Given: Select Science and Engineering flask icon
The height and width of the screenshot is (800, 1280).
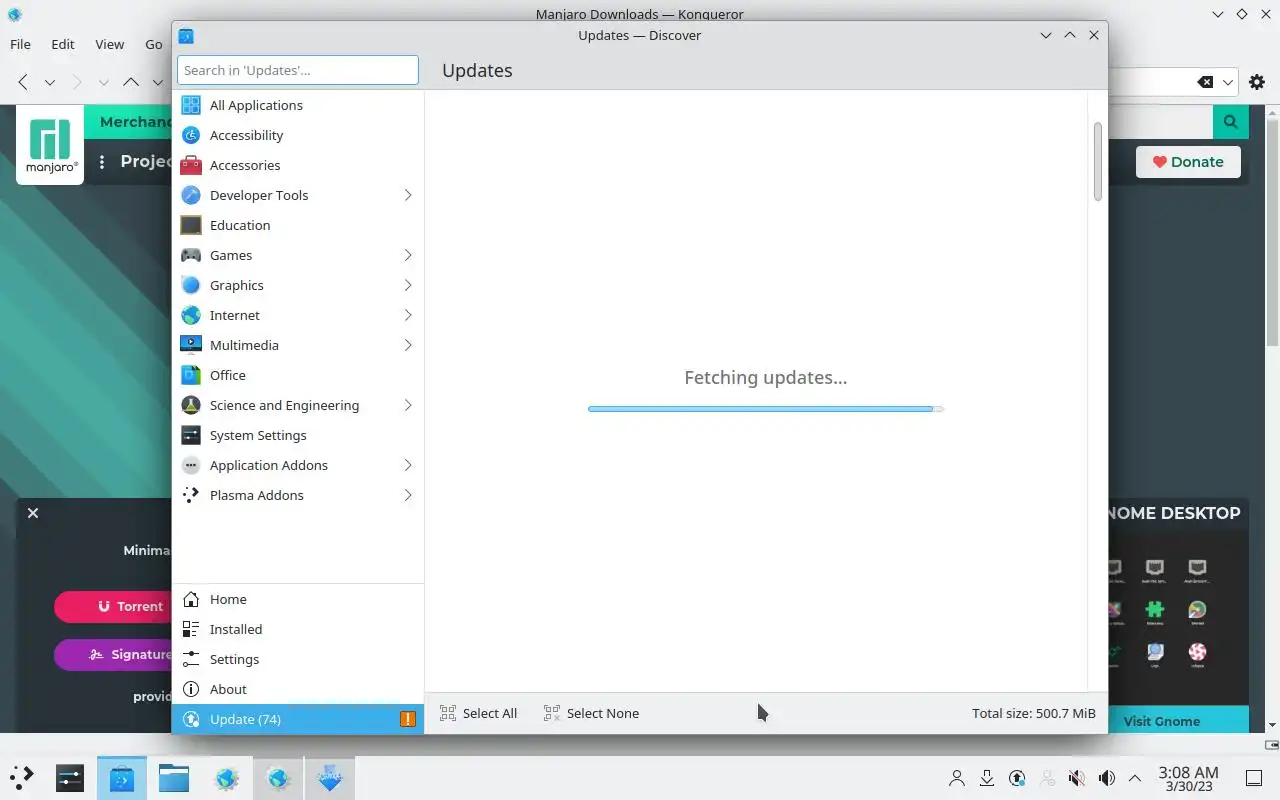Looking at the screenshot, I should pyautogui.click(x=191, y=405).
